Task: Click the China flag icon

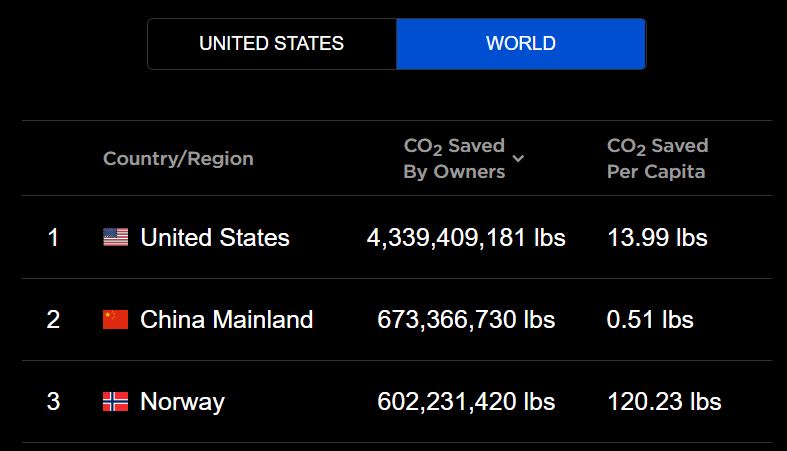Action: point(115,320)
